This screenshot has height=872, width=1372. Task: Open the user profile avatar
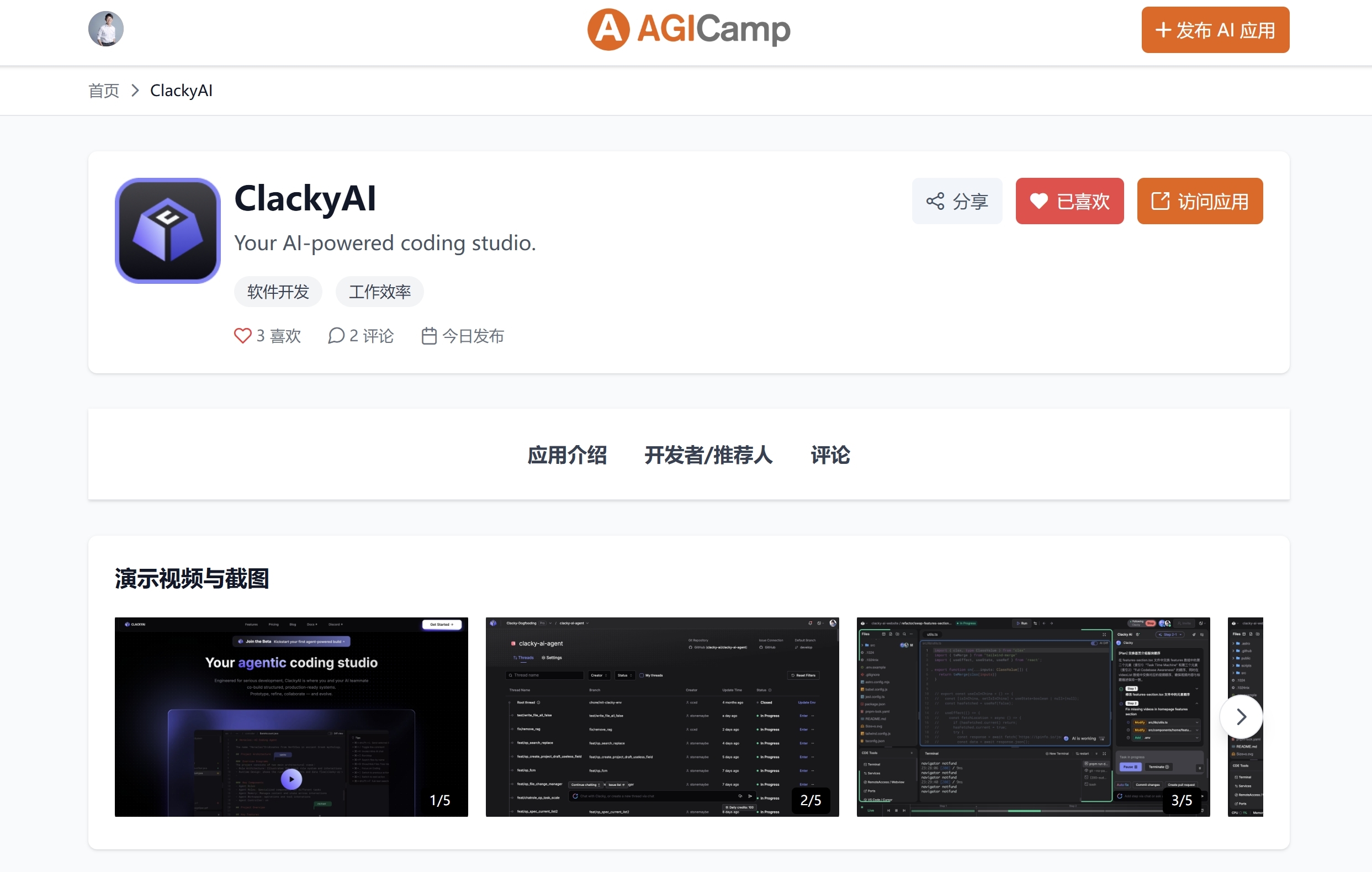point(106,29)
